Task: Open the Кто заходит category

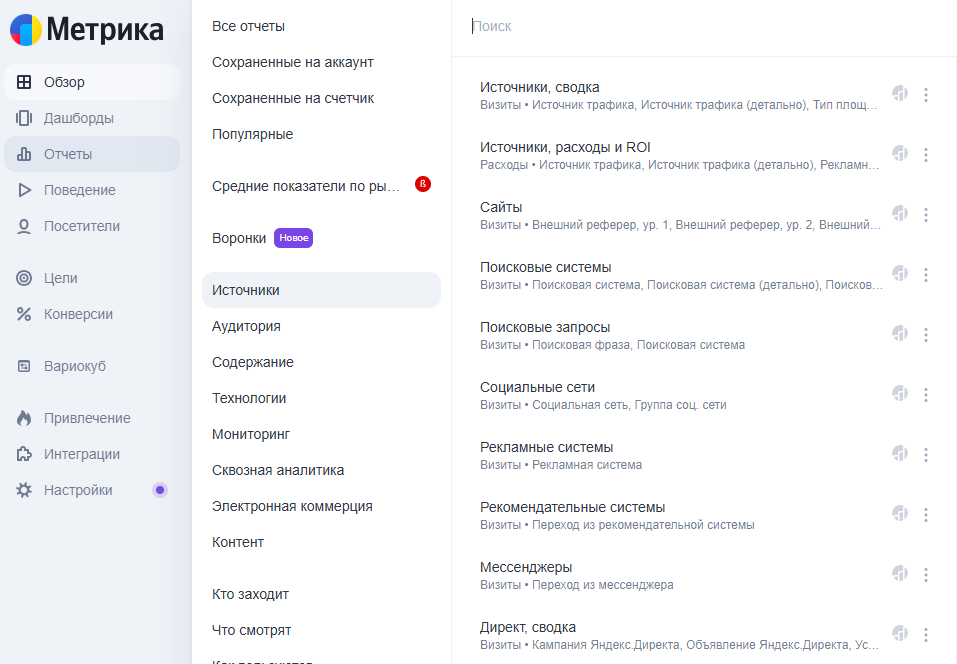Action: 250,594
